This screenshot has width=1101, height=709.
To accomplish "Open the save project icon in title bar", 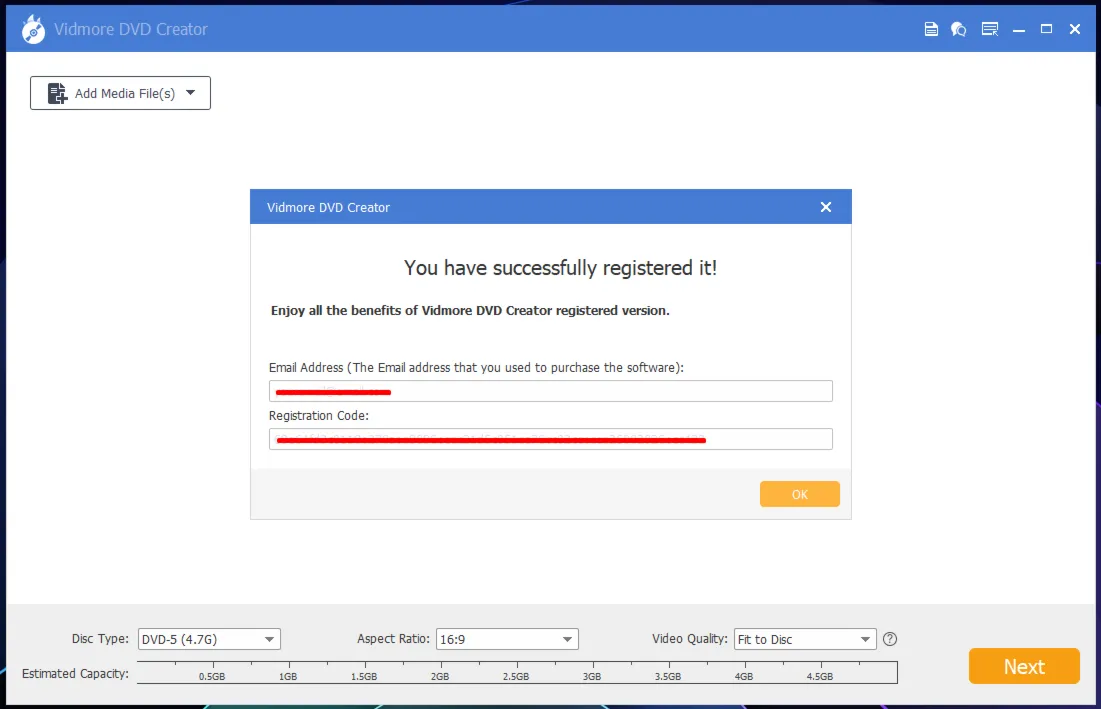I will (931, 29).
